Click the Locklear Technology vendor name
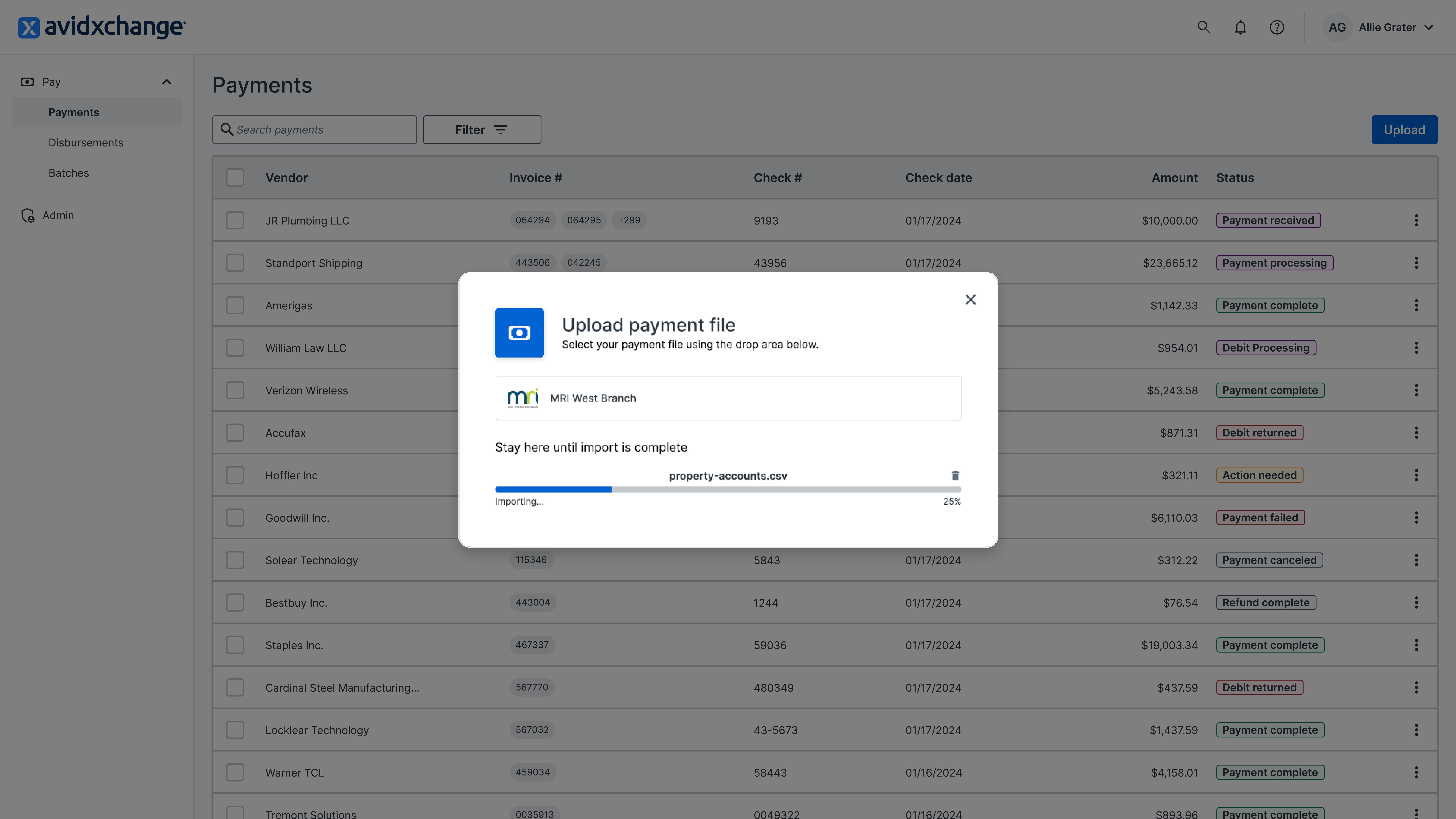Viewport: 1456px width, 819px height. tap(317, 730)
